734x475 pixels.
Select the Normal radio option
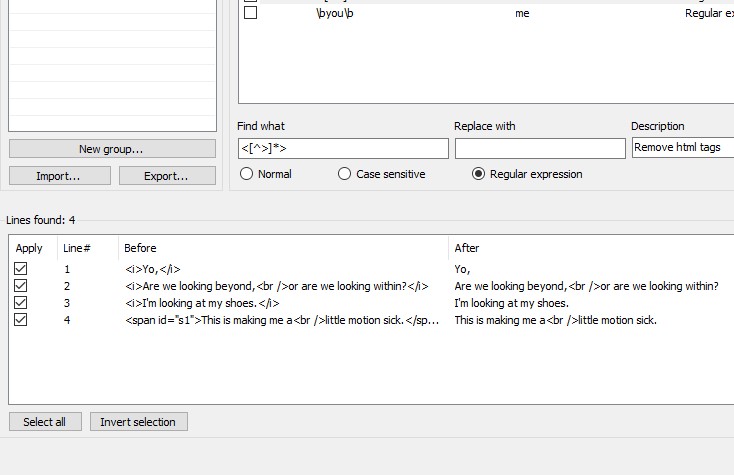tap(247, 174)
